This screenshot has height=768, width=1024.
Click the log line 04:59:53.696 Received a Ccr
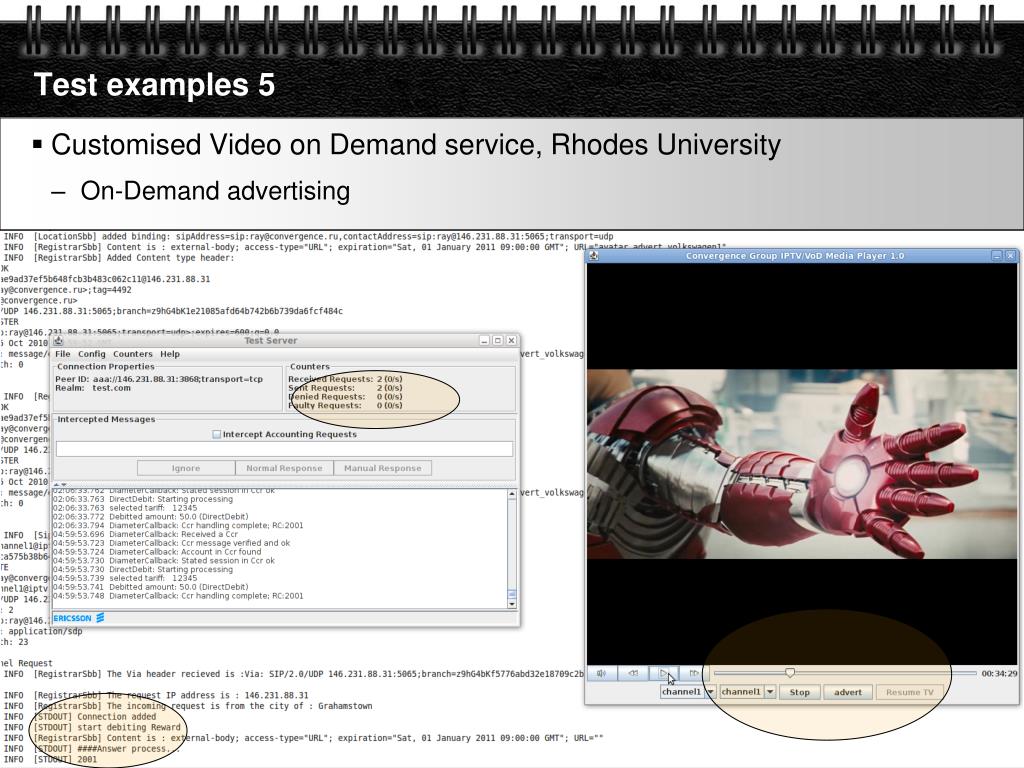point(146,534)
